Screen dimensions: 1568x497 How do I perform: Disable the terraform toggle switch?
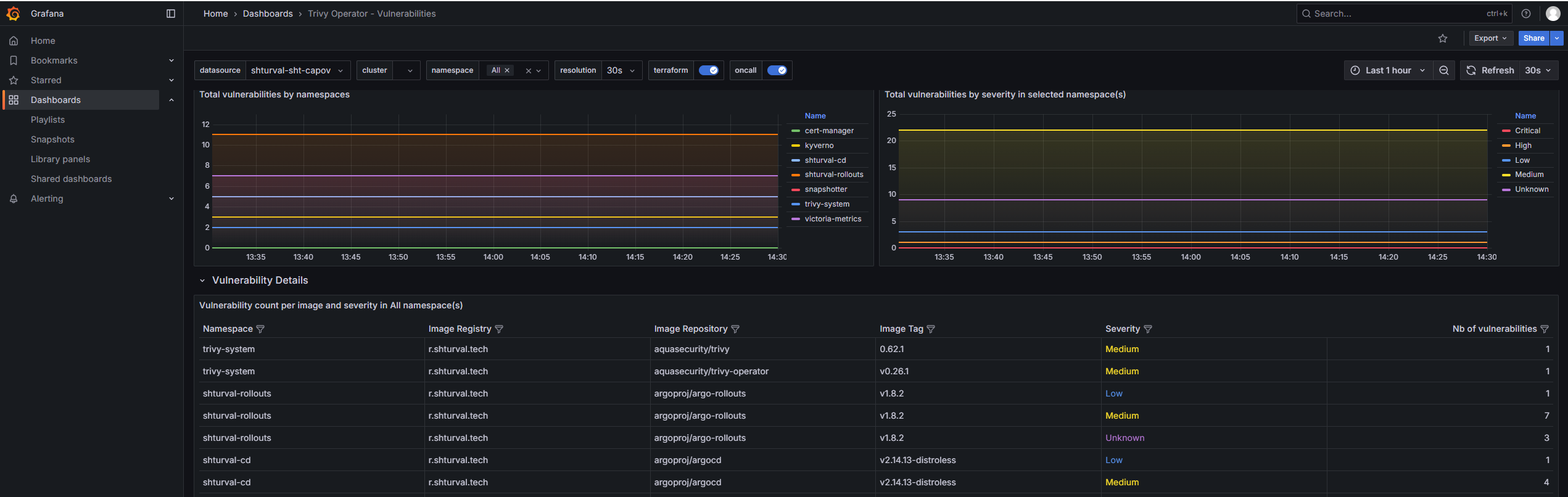(708, 70)
